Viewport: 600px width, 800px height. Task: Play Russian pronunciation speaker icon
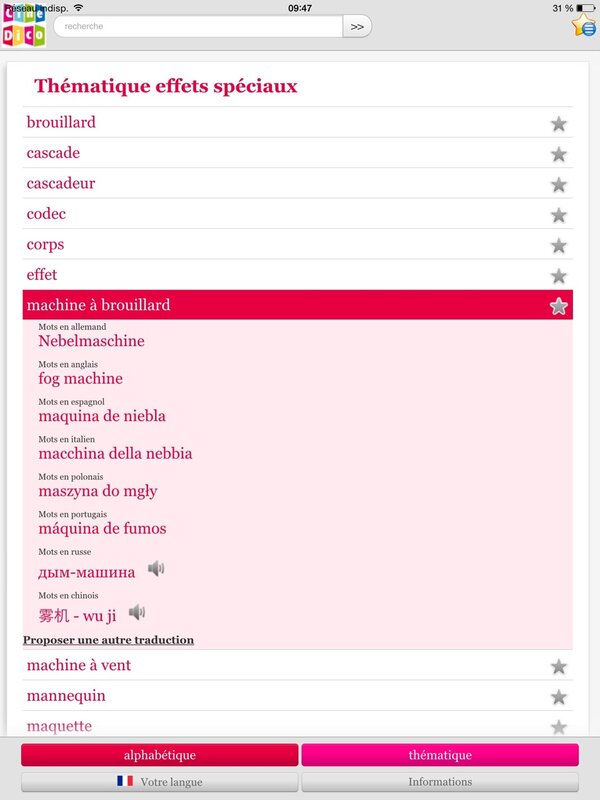[x=156, y=568]
